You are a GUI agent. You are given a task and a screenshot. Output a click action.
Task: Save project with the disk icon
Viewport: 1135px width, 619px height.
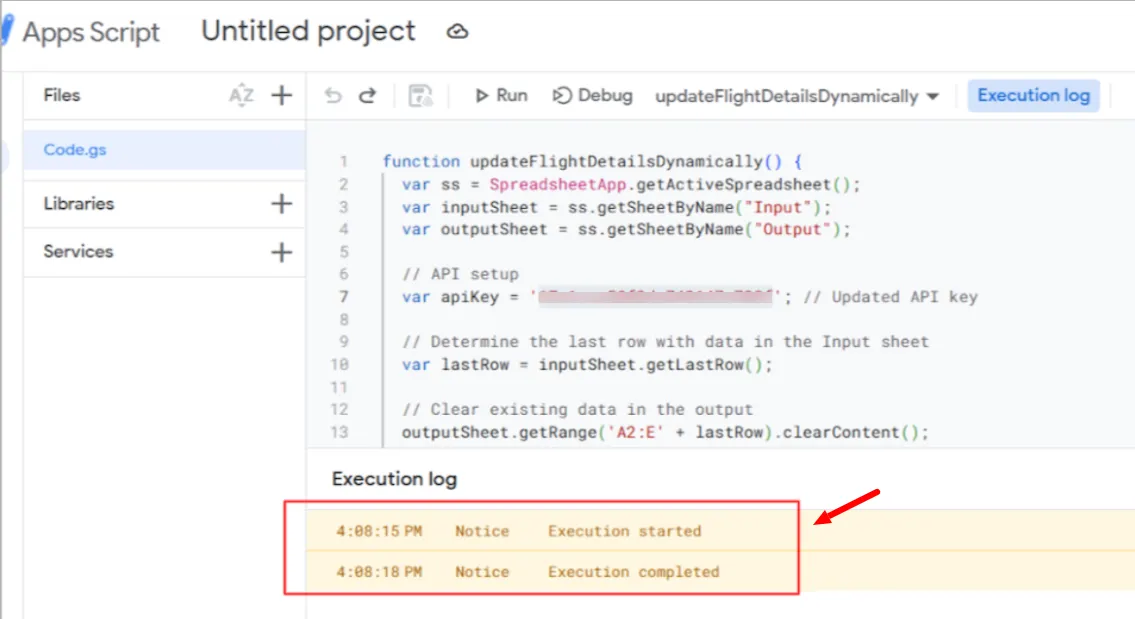(420, 96)
